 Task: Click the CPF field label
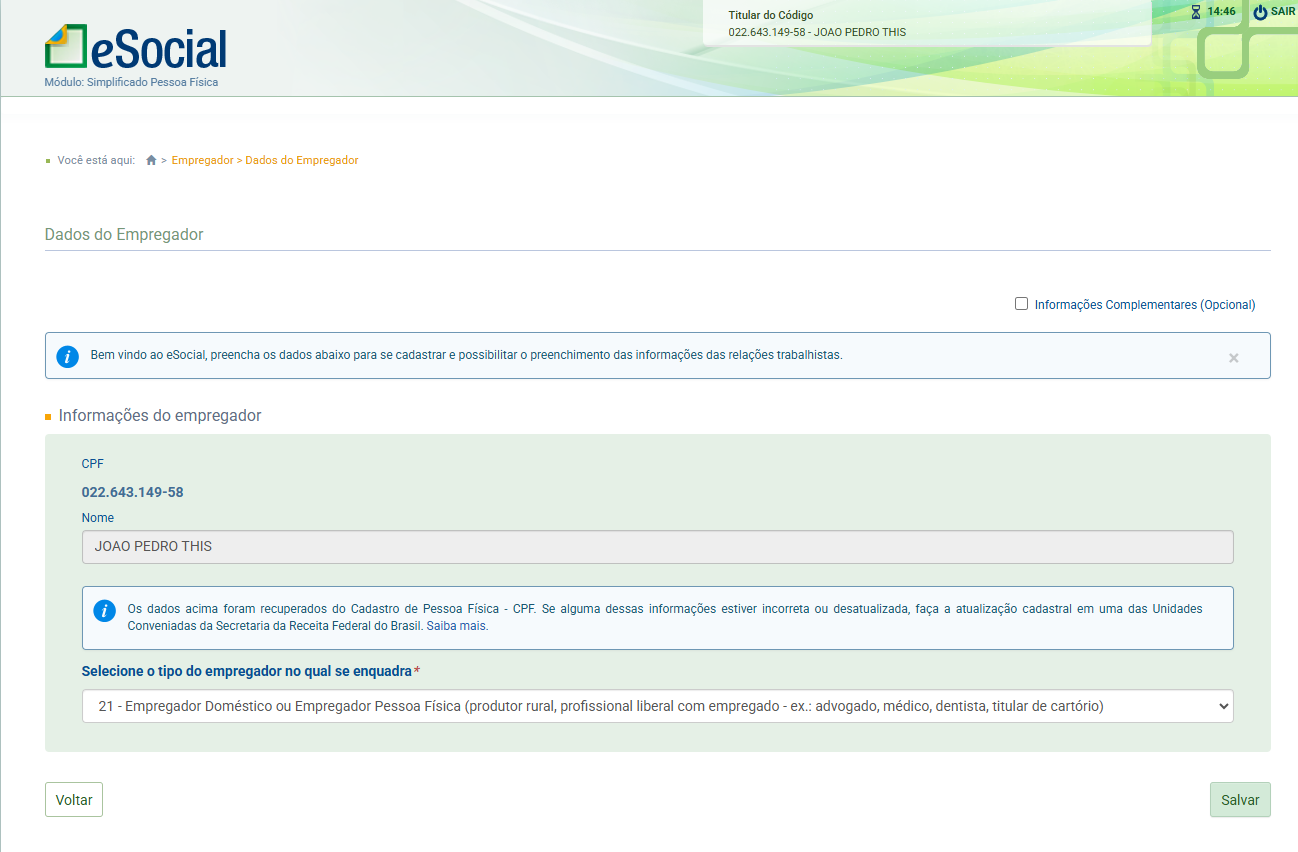pyautogui.click(x=93, y=464)
